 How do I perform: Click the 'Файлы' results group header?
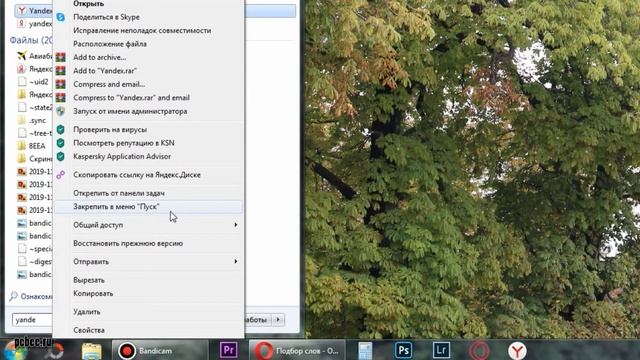click(x=31, y=40)
